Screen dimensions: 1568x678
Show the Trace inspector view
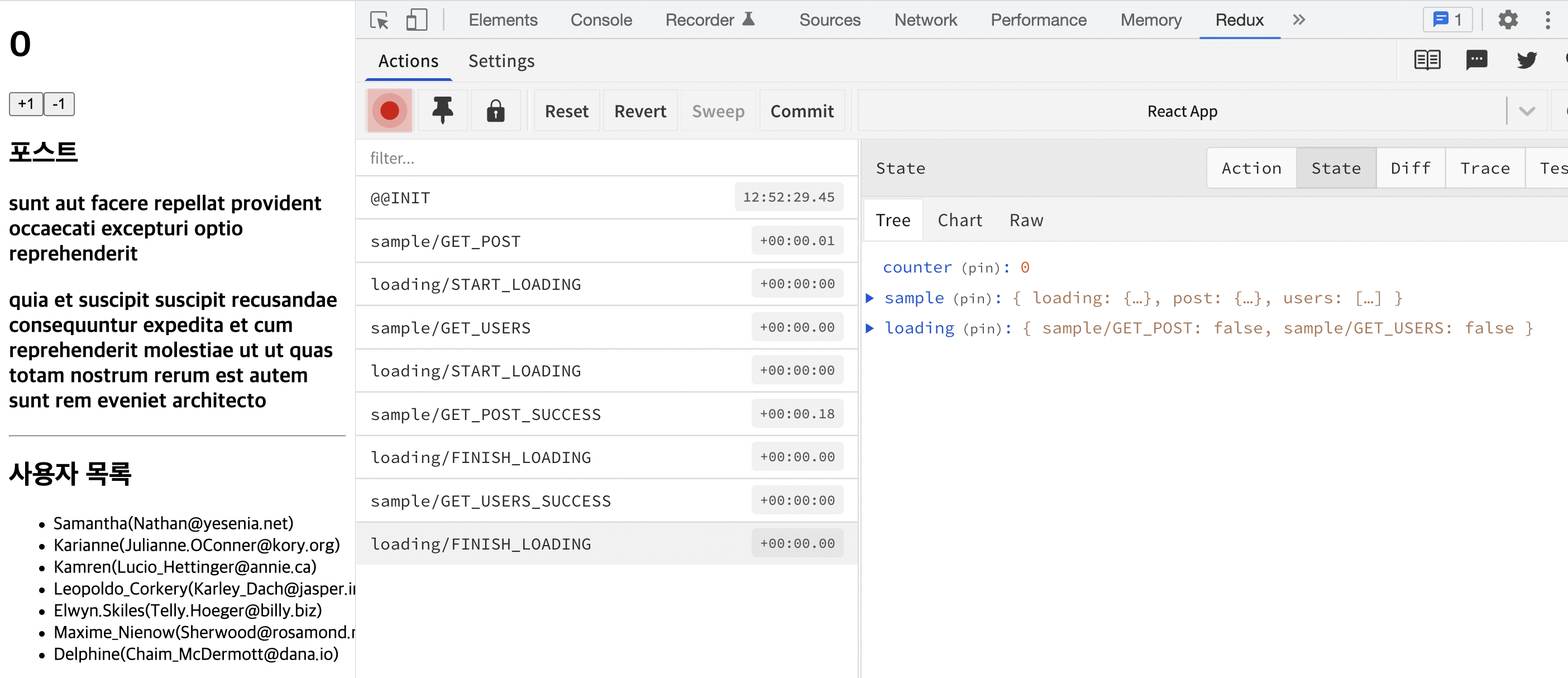(1485, 168)
